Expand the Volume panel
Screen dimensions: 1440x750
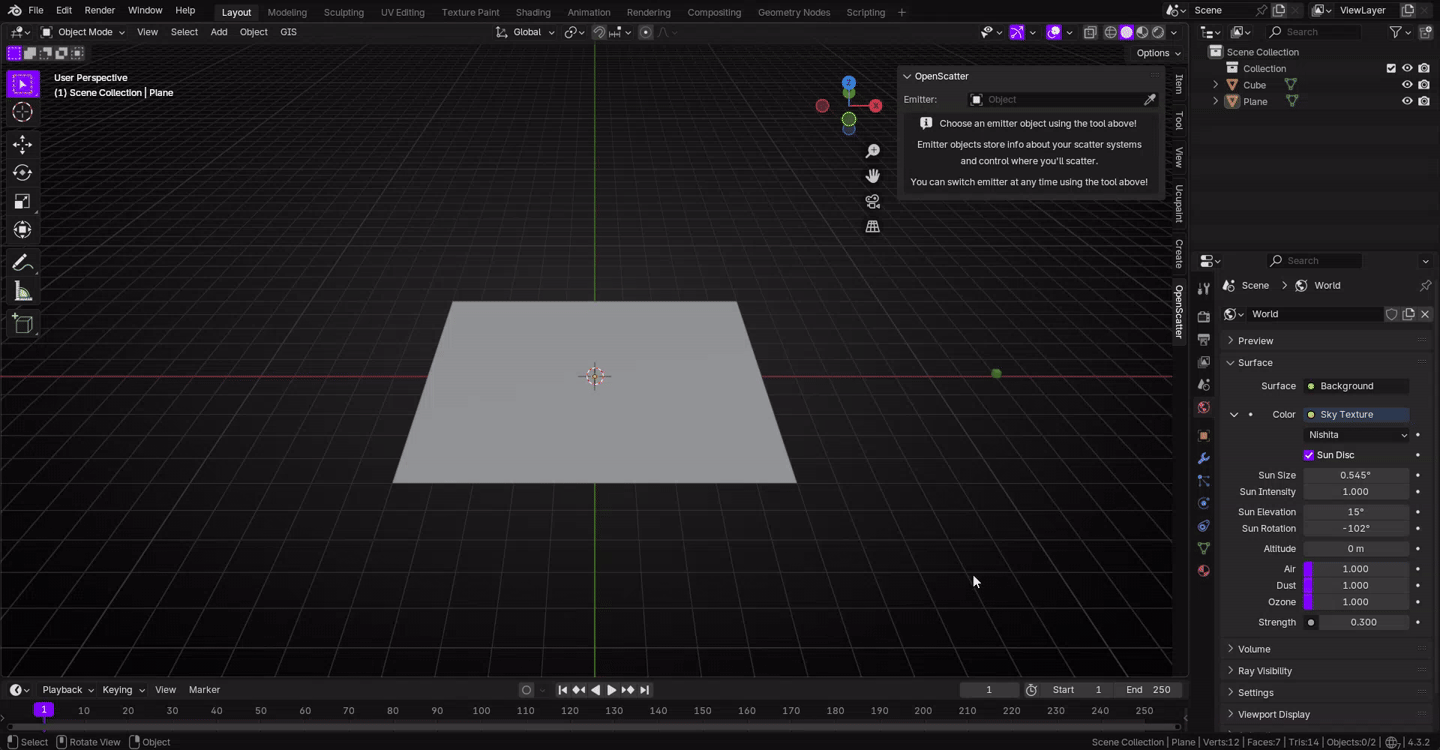click(x=1254, y=649)
